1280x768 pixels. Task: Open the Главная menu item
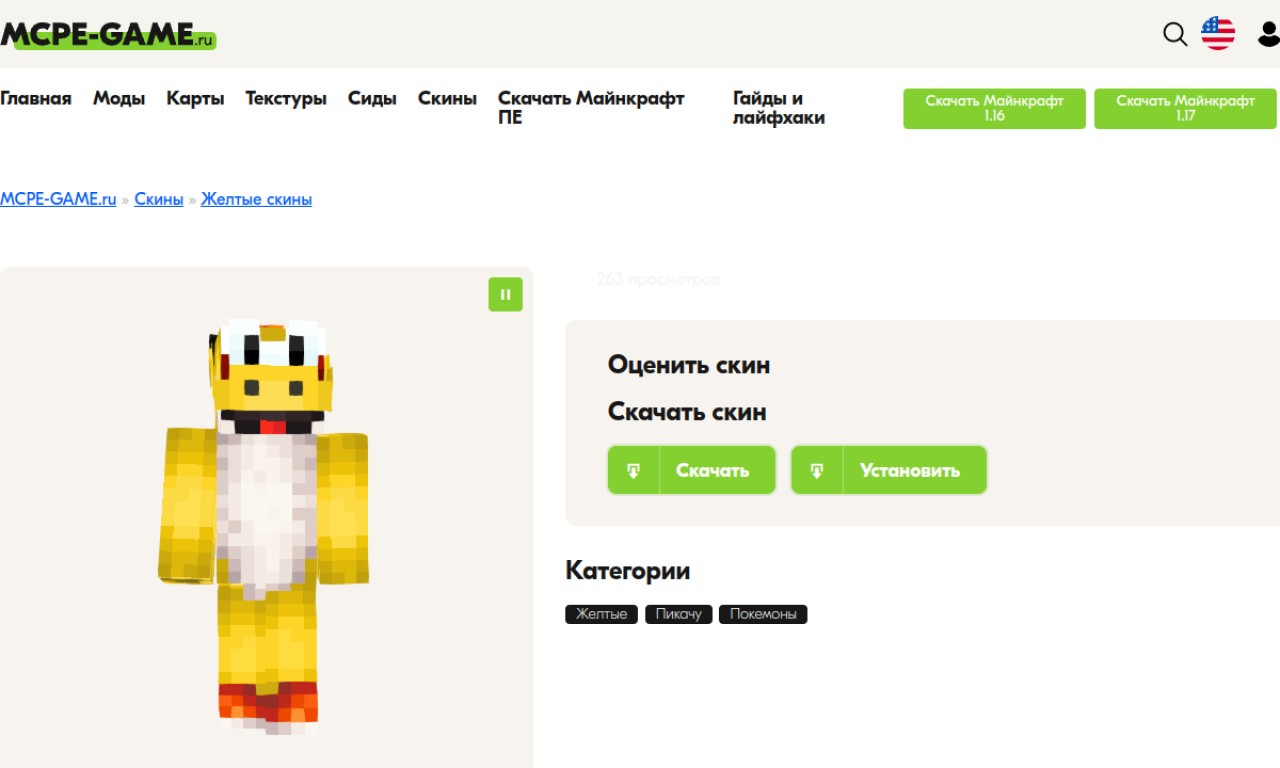[x=36, y=98]
